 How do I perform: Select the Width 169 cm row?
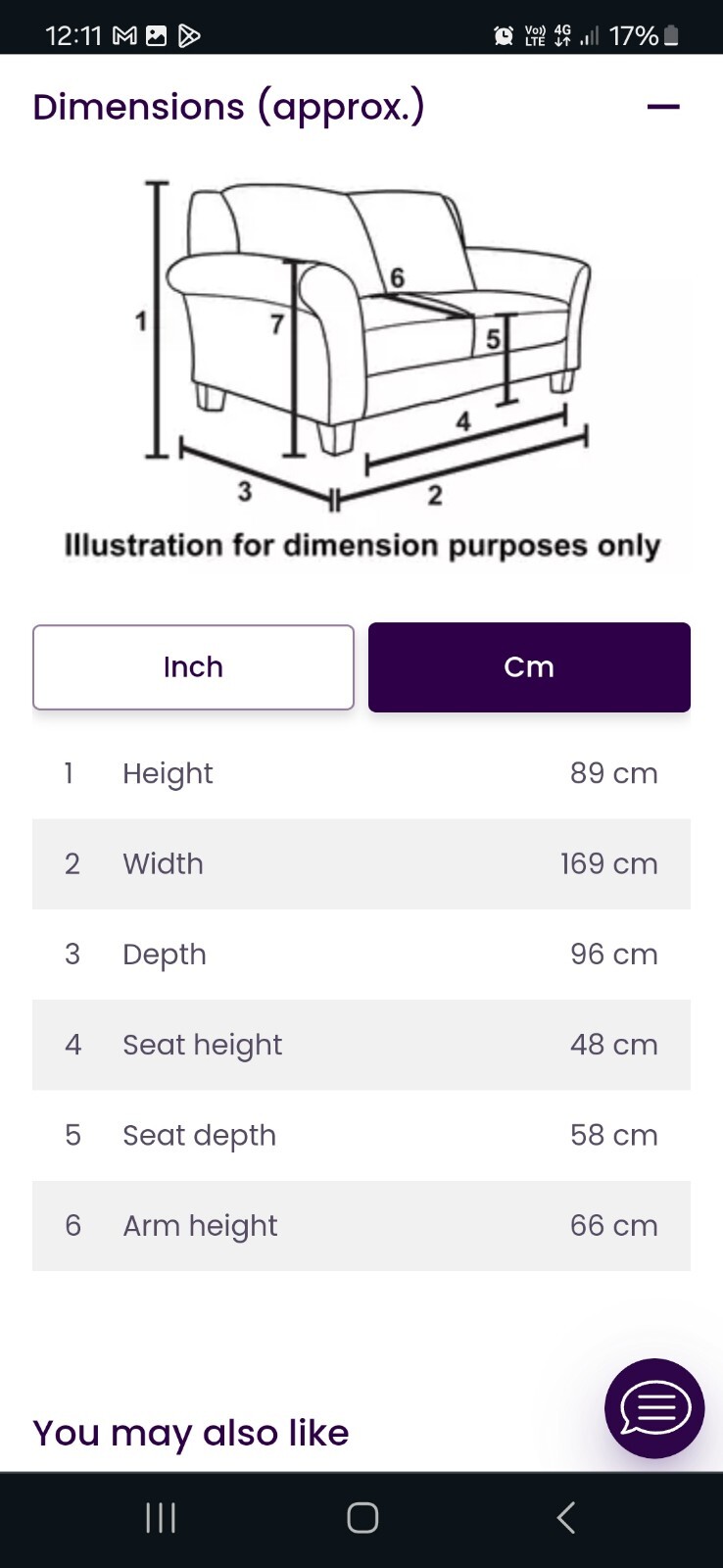361,863
